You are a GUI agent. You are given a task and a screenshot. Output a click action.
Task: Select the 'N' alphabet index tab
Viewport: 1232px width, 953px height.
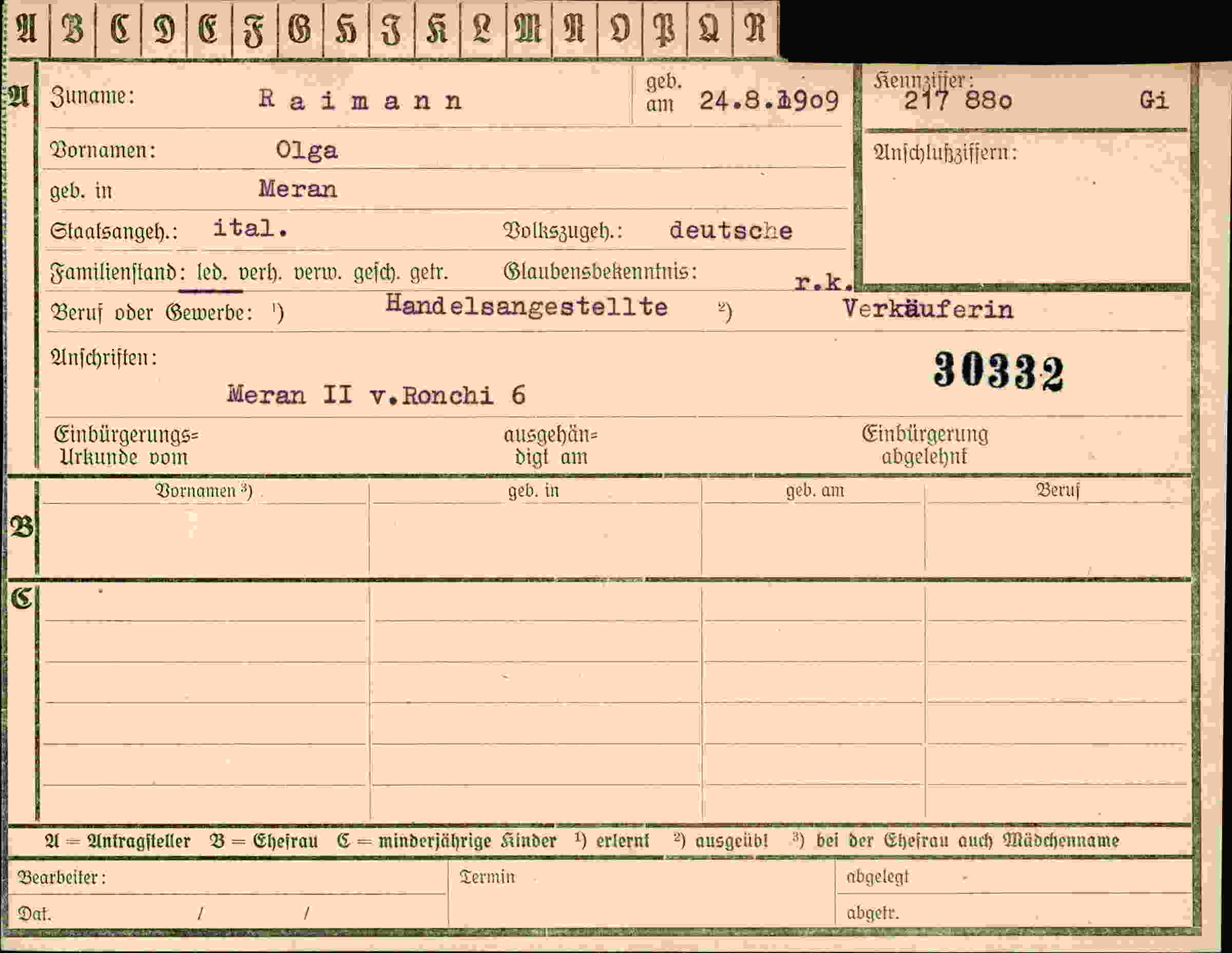(x=574, y=29)
